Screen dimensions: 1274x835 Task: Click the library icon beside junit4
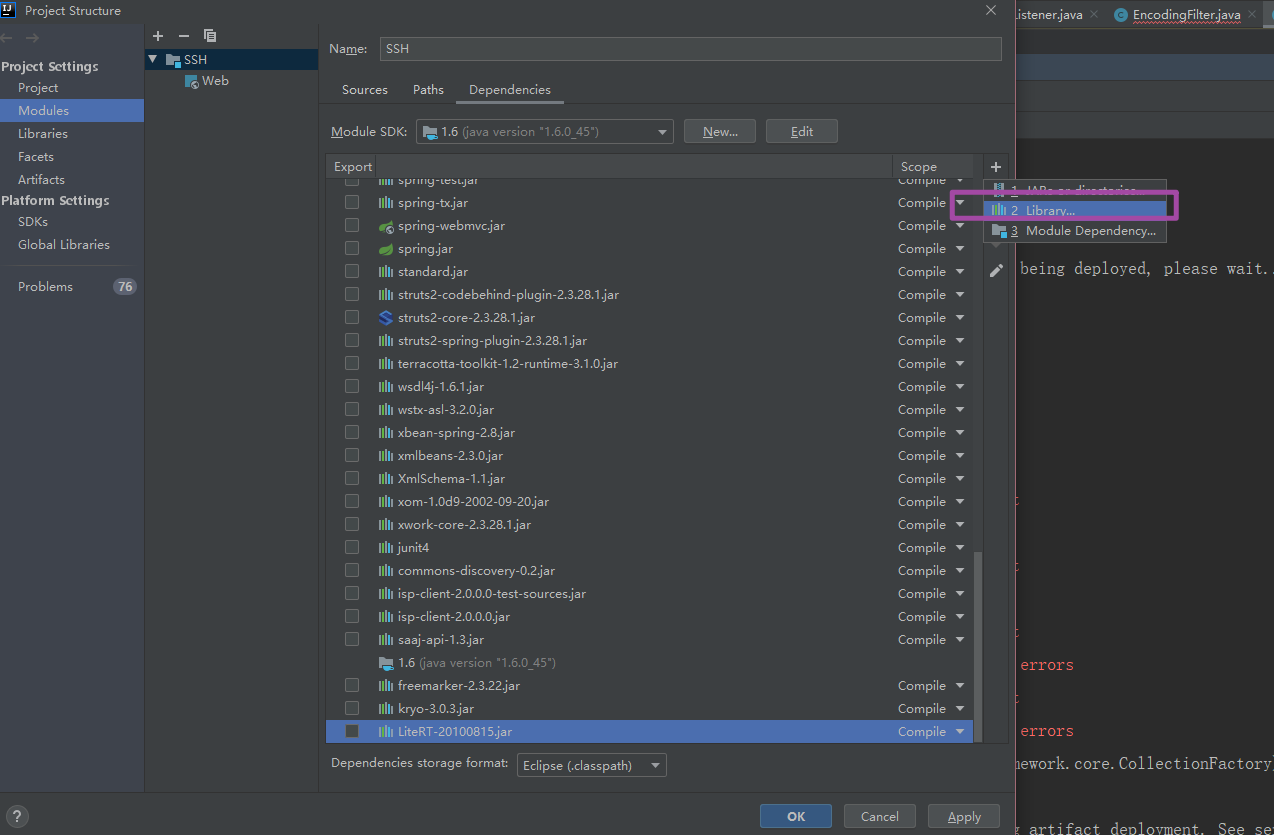click(x=386, y=548)
